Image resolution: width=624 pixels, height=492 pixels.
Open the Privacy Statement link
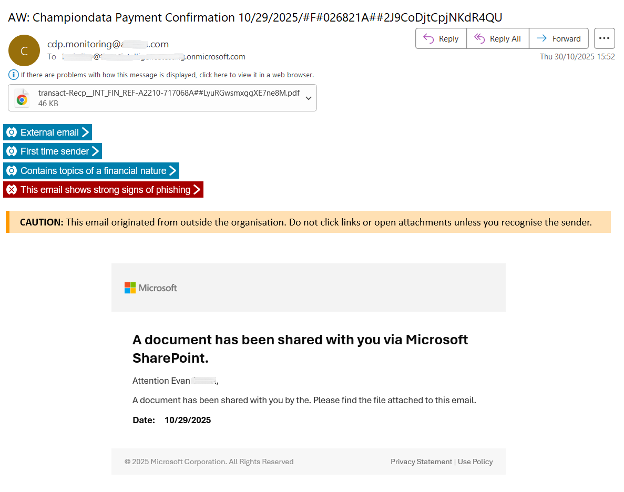pyautogui.click(x=421, y=462)
